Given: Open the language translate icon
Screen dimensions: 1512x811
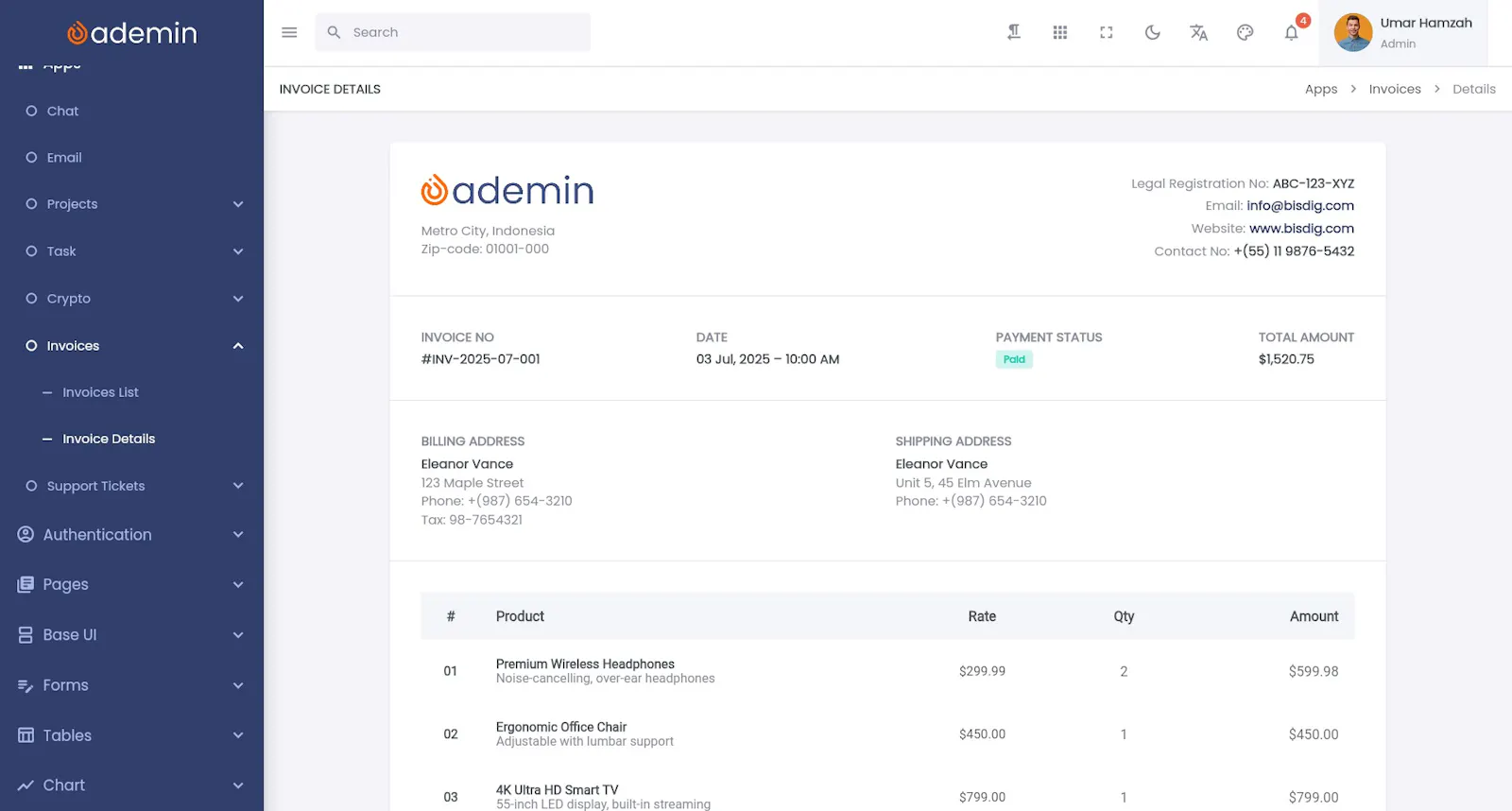Looking at the screenshot, I should pyautogui.click(x=1199, y=32).
